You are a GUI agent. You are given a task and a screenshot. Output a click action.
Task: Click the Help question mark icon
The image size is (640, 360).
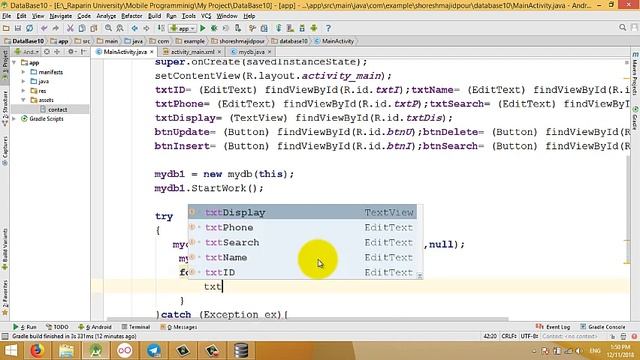328,28
